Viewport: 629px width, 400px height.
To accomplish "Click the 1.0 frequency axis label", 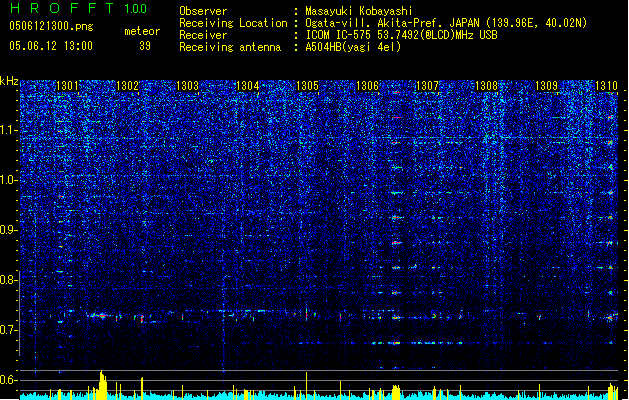I will pos(8,180).
